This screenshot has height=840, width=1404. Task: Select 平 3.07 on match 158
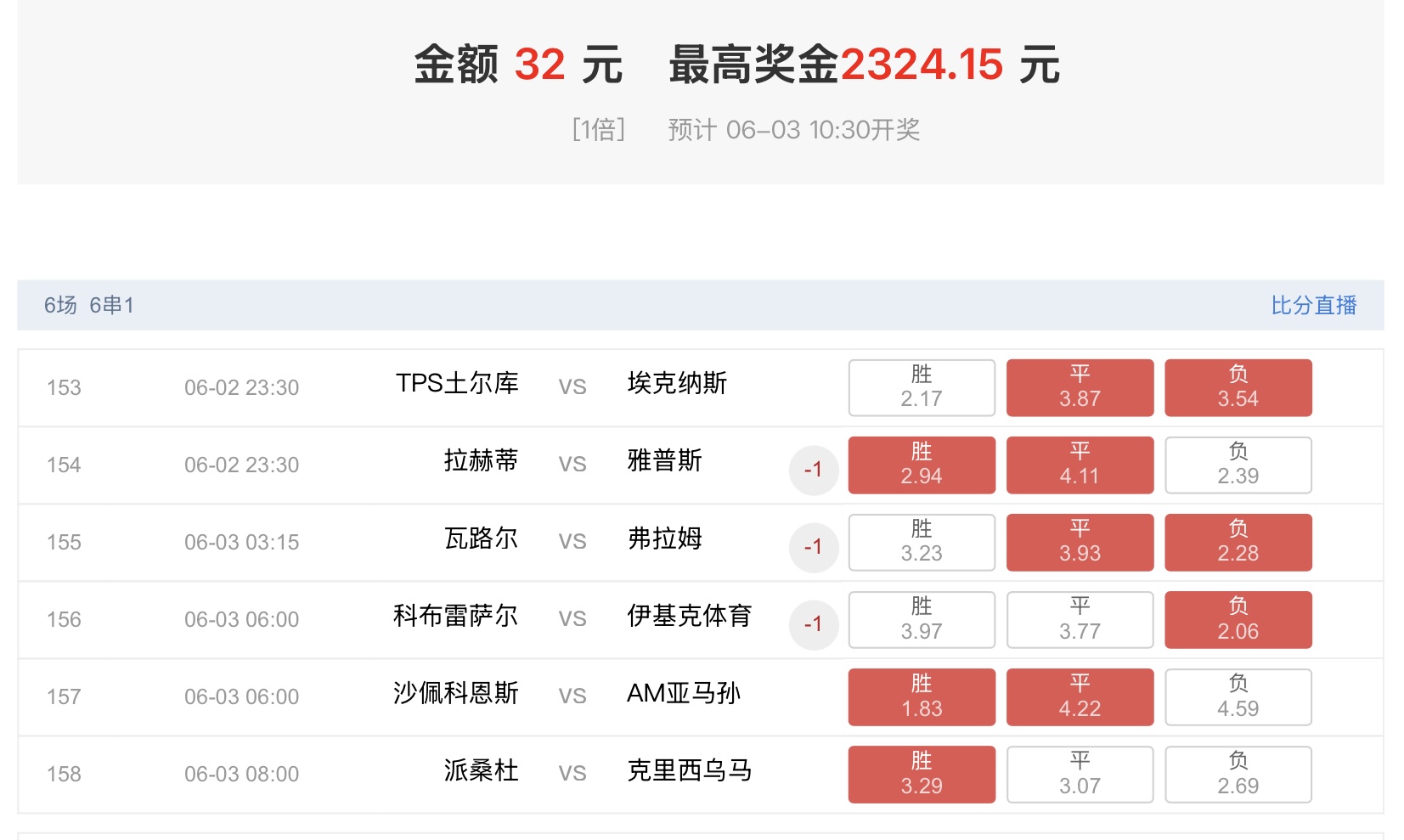pos(1080,774)
